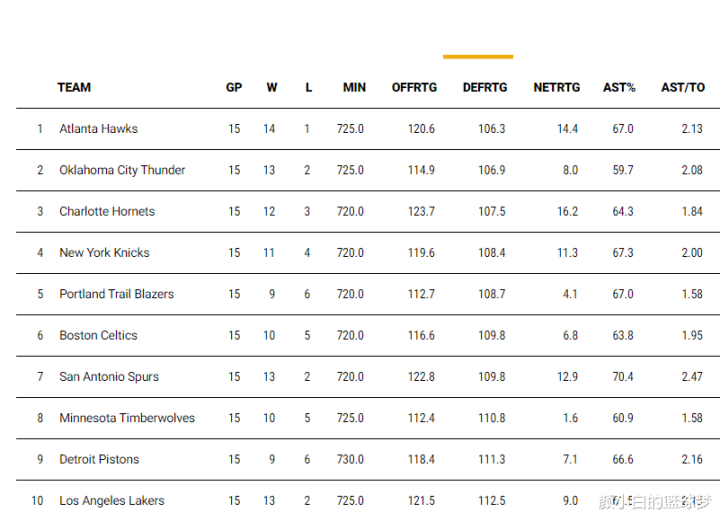
Task: Sort by W wins column header
Action: [272, 88]
